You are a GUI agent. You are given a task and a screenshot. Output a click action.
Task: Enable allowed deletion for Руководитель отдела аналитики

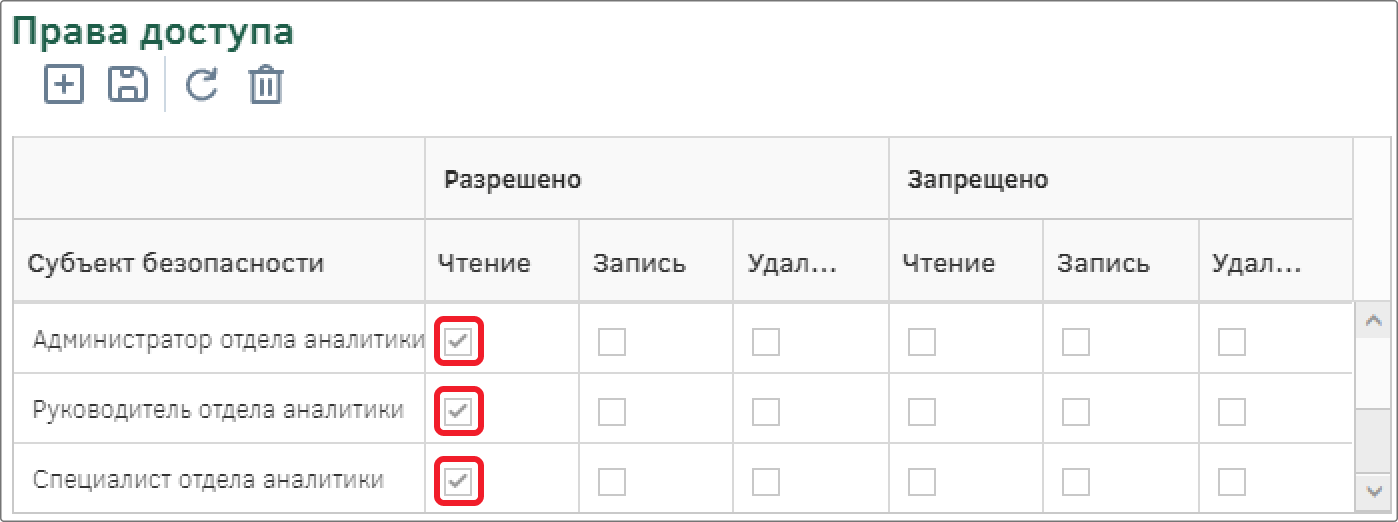[x=767, y=411]
